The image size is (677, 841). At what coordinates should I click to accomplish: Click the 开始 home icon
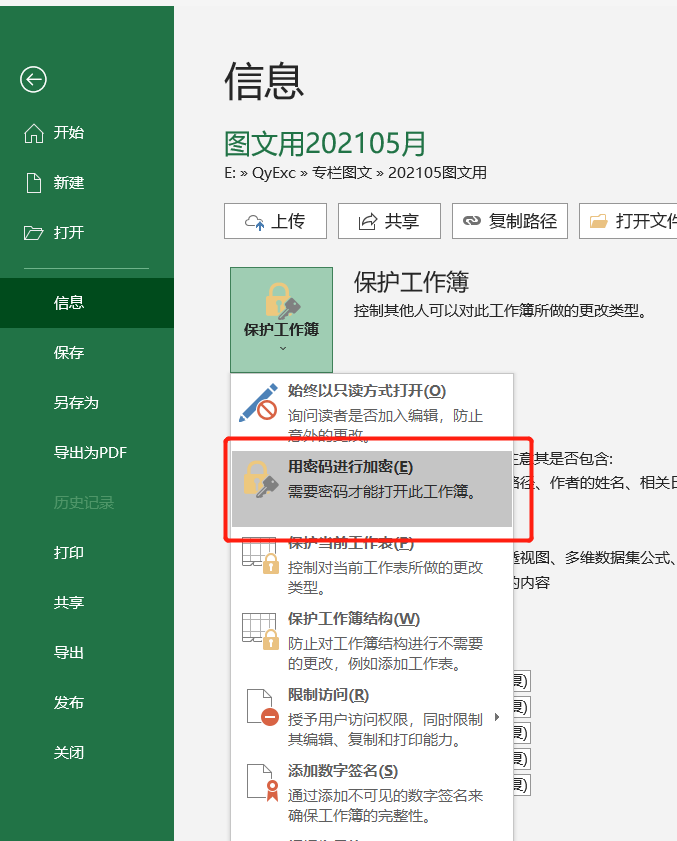[34, 133]
